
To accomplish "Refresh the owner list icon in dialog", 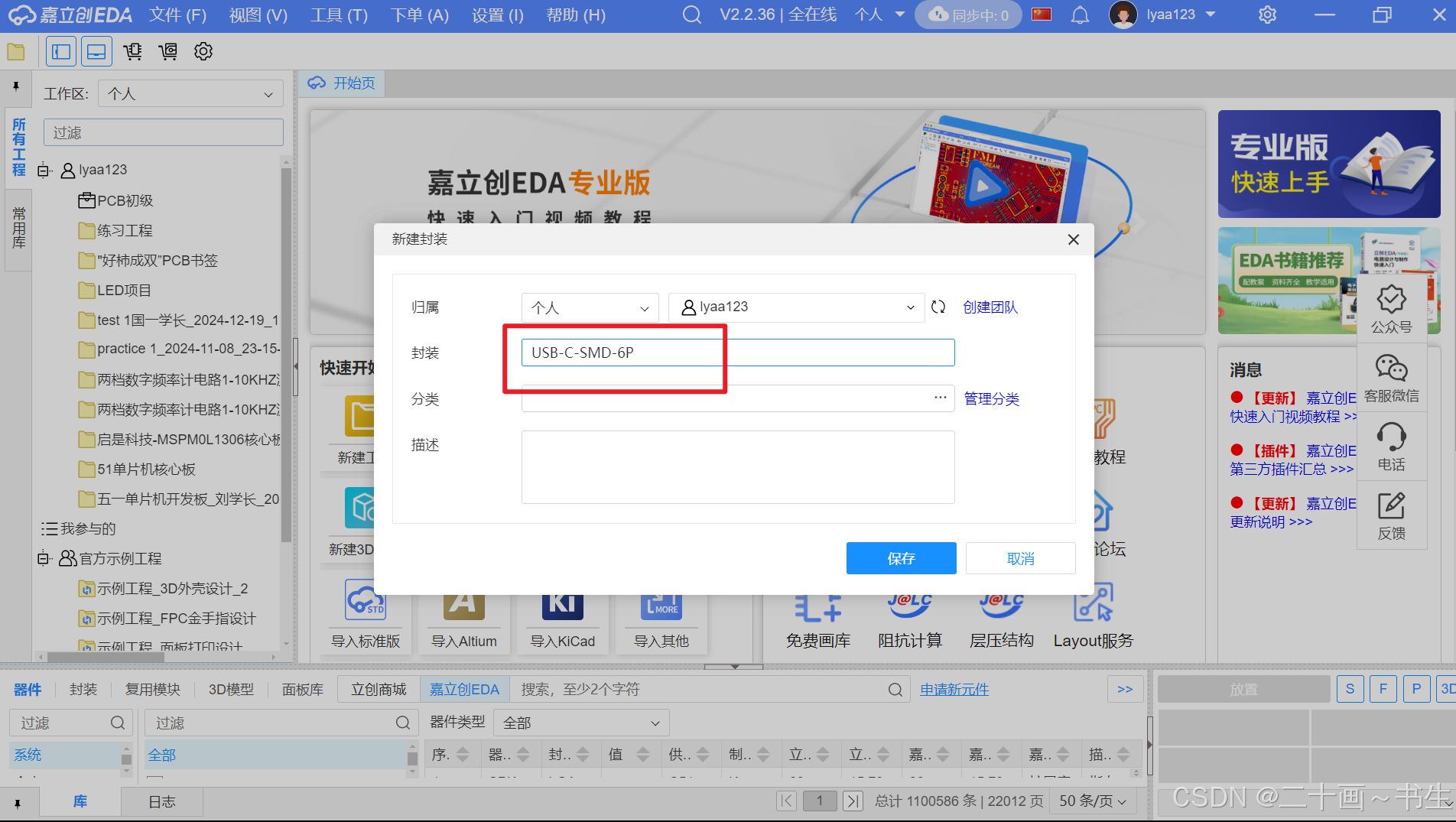I will [938, 307].
